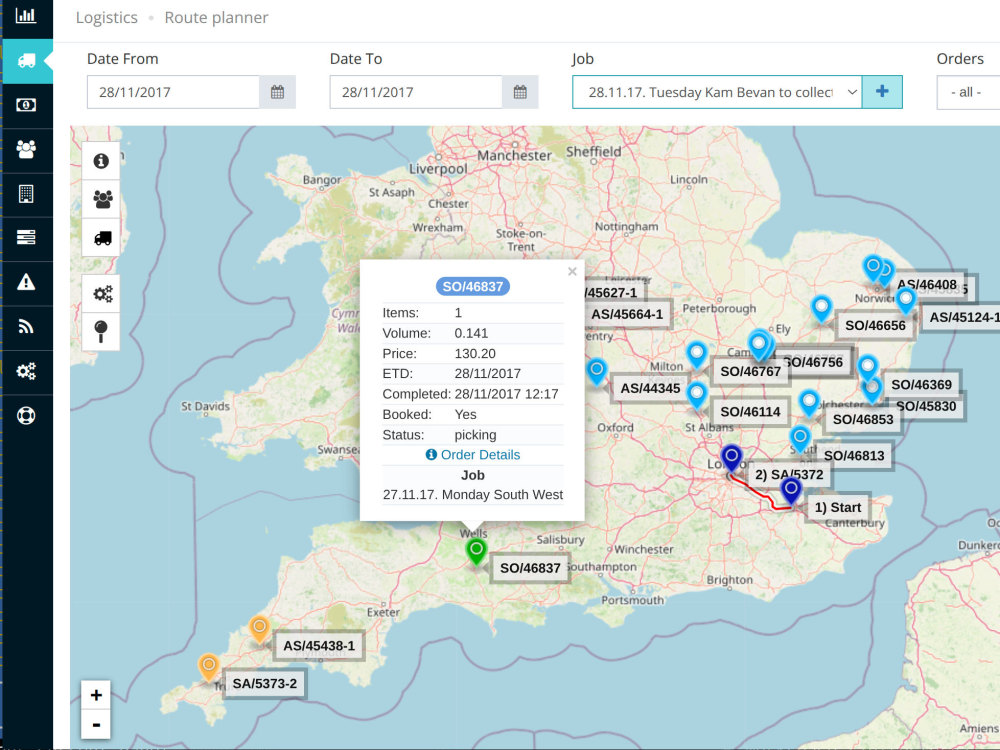The image size is (1000, 750).
Task: Click the SO/46837 map label
Action: point(530,568)
